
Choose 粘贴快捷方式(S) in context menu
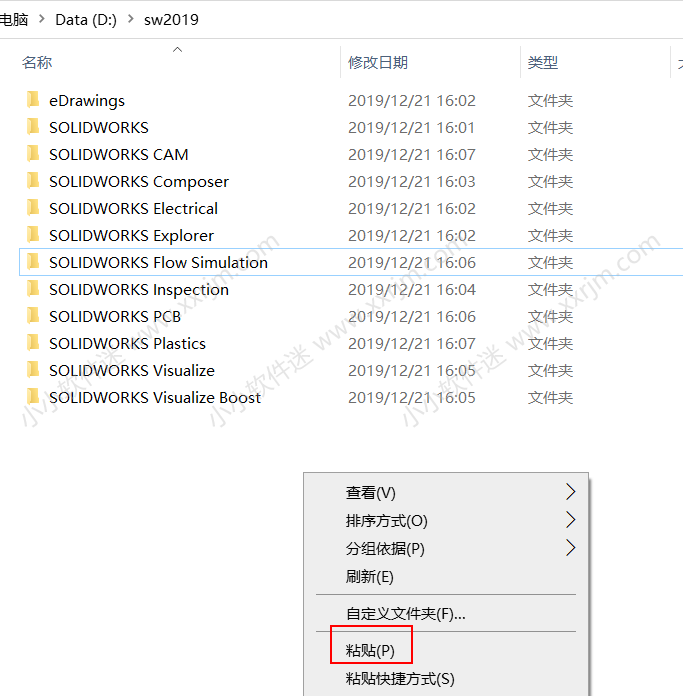click(446, 679)
